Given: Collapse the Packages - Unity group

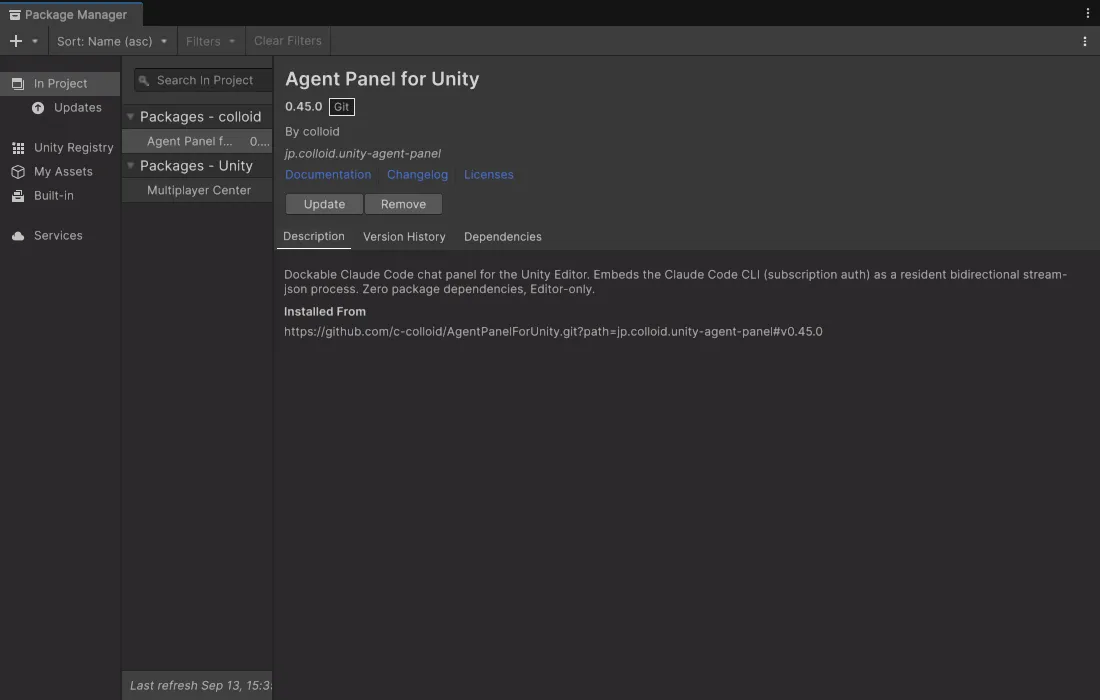Looking at the screenshot, I should click(x=130, y=166).
